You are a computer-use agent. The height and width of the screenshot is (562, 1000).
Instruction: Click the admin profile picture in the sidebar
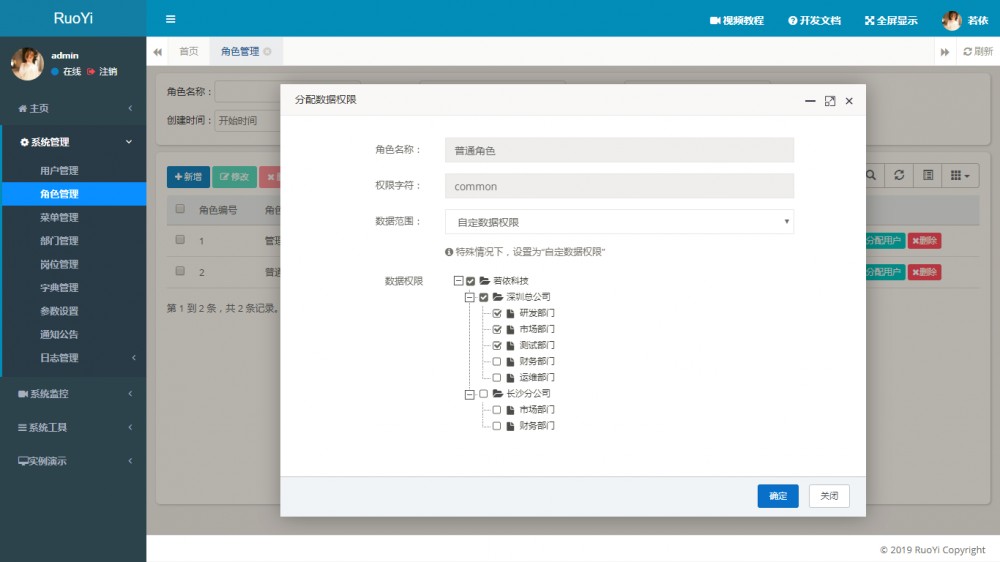[27, 64]
